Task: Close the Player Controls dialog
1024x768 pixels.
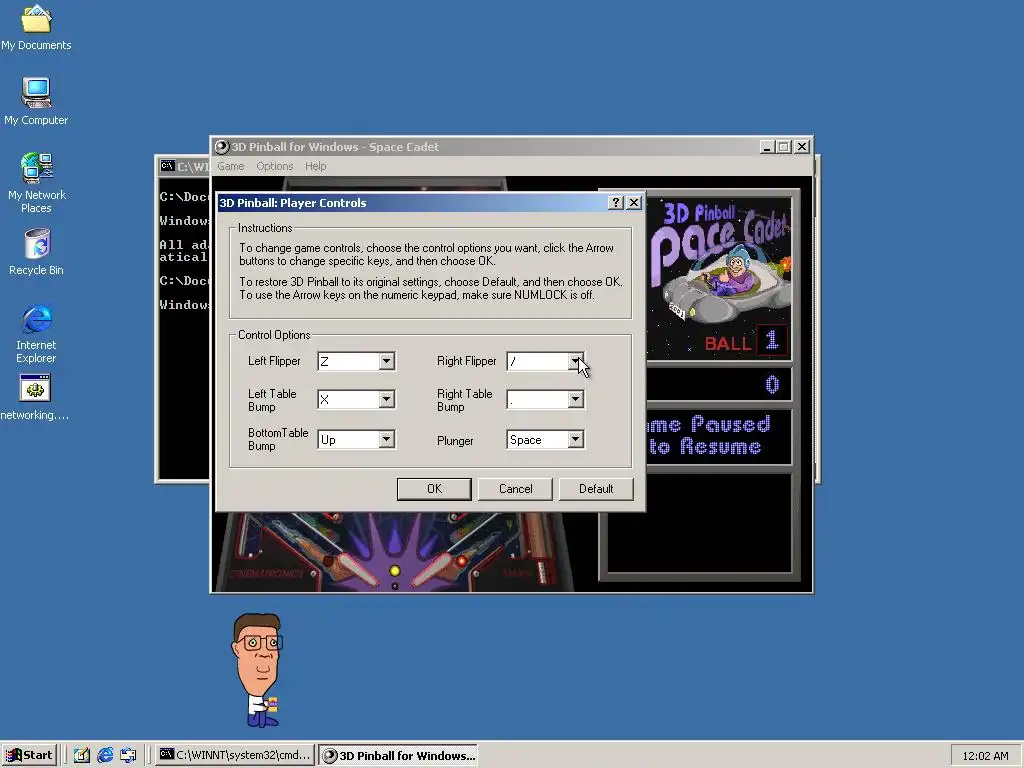Action: pos(633,202)
